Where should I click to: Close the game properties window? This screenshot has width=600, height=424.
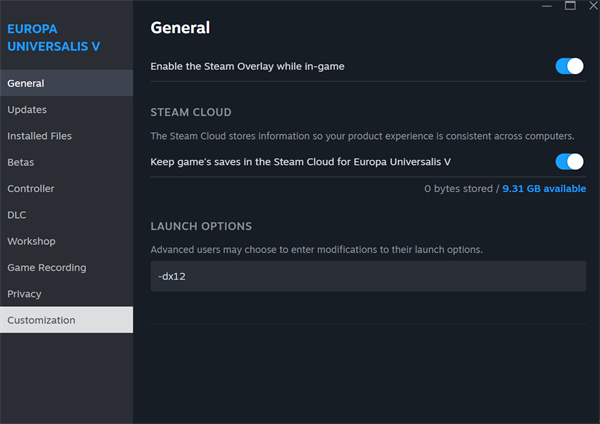click(x=590, y=5)
